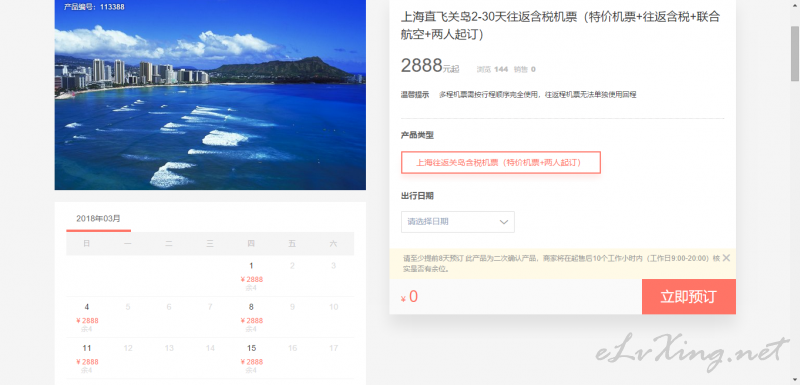Image resolution: width=800 pixels, height=385 pixels.
Task: Click the product title 上海直飞关岛2-30天往返含税机票
Action: click(560, 25)
